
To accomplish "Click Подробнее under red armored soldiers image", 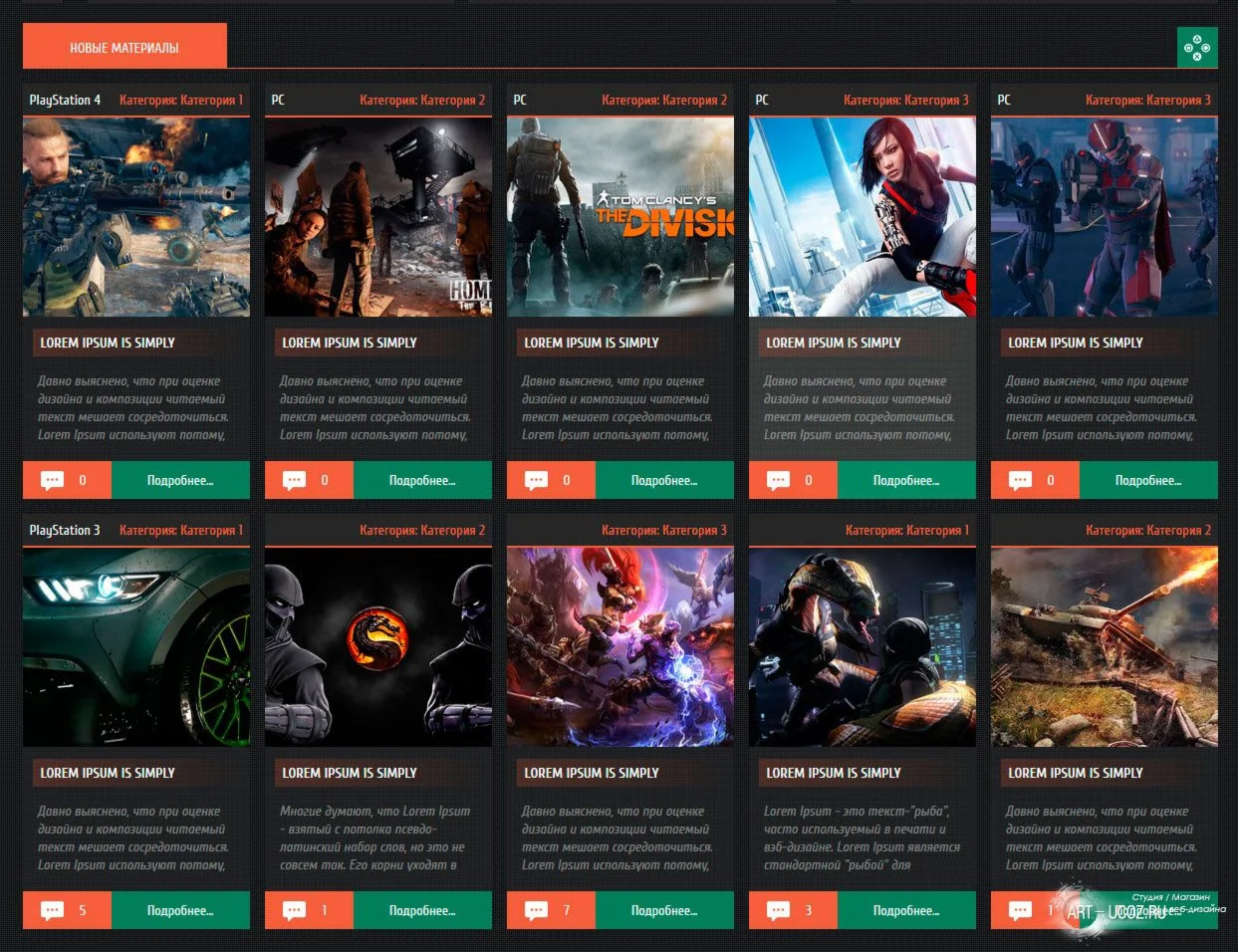I will tap(1148, 480).
